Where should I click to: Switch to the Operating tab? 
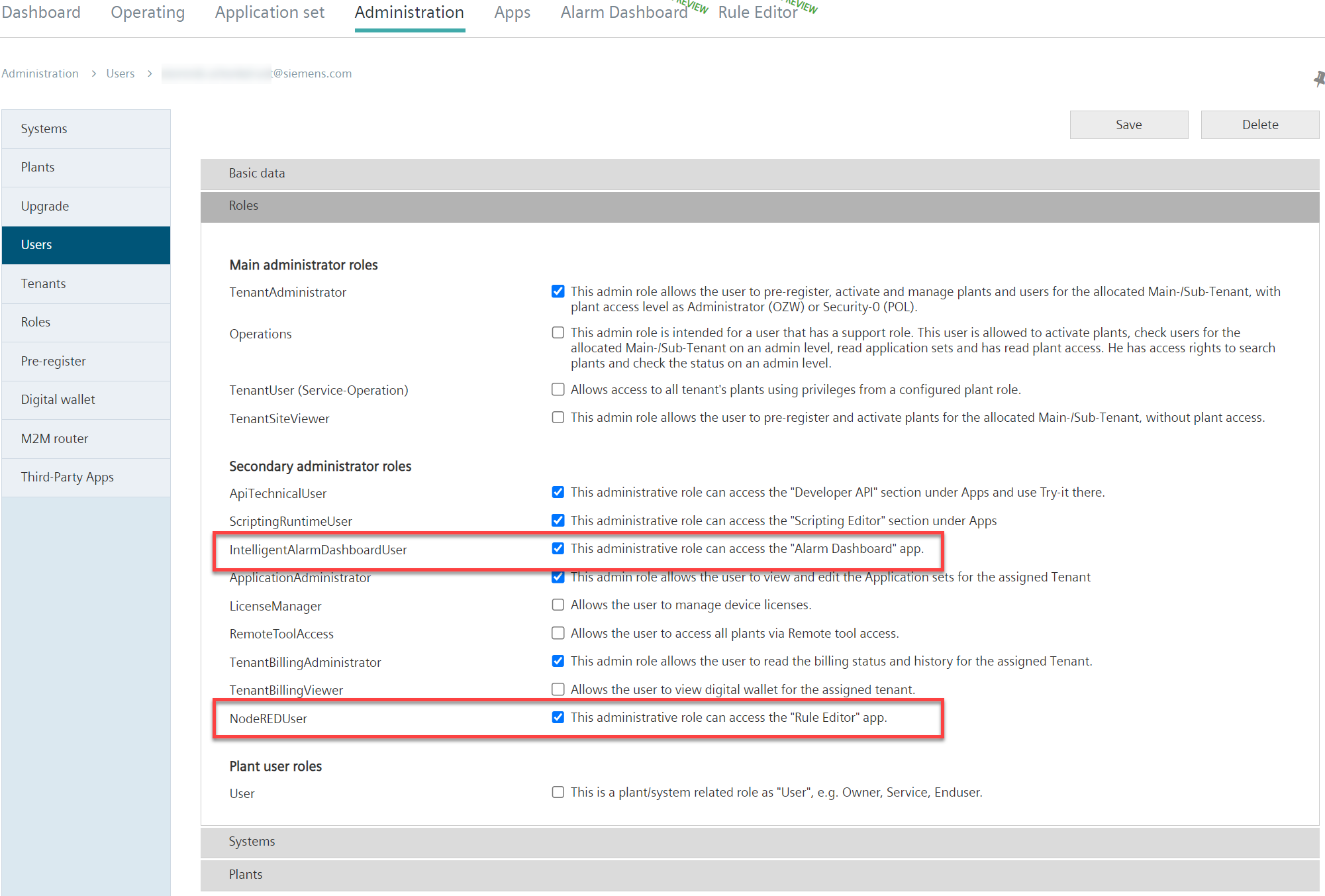148,13
